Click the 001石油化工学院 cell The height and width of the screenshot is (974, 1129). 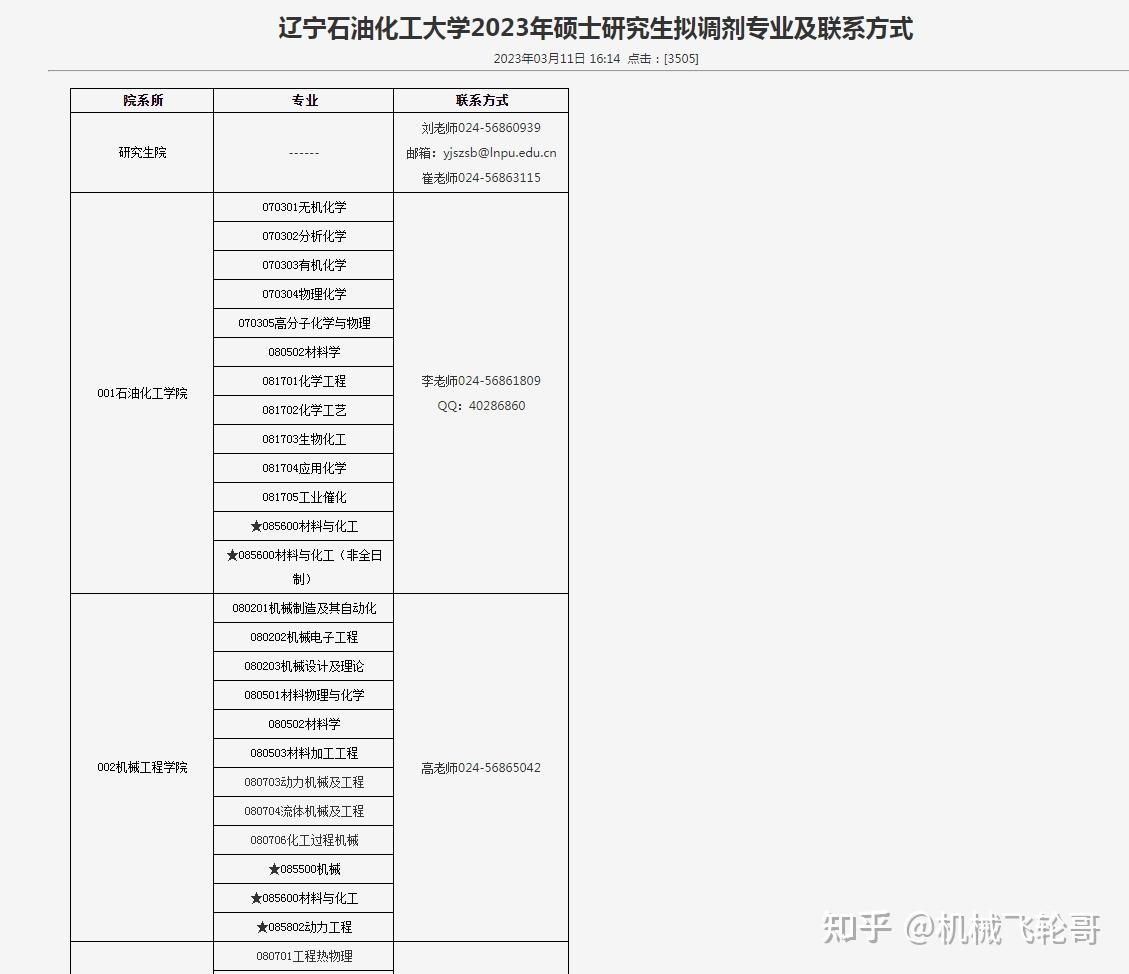(143, 393)
